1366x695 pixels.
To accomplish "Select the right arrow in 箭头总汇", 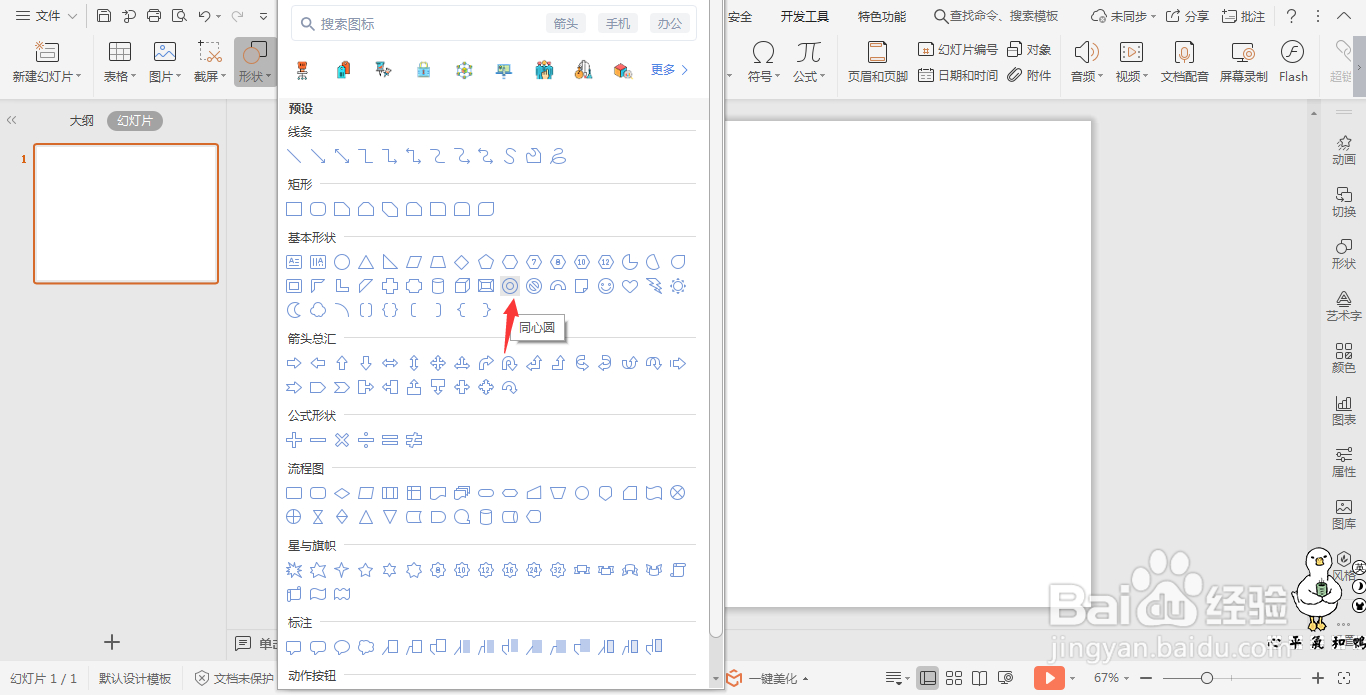I will pos(294,363).
